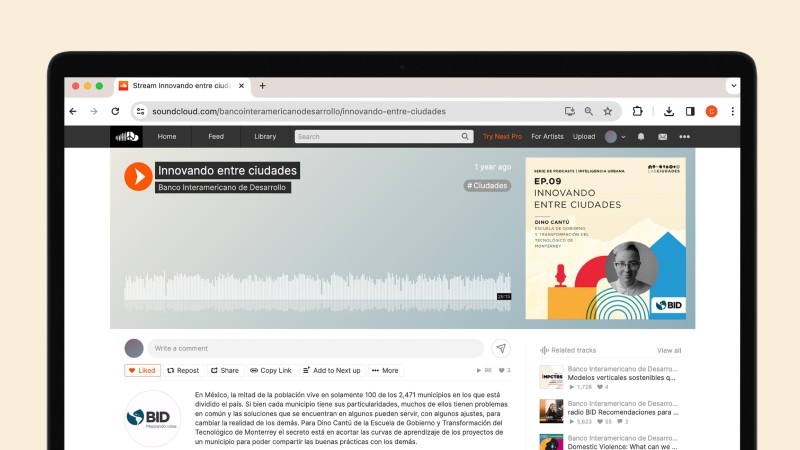The width and height of the screenshot is (800, 450).
Task: Open the browser extensions puzzle icon
Action: [637, 111]
